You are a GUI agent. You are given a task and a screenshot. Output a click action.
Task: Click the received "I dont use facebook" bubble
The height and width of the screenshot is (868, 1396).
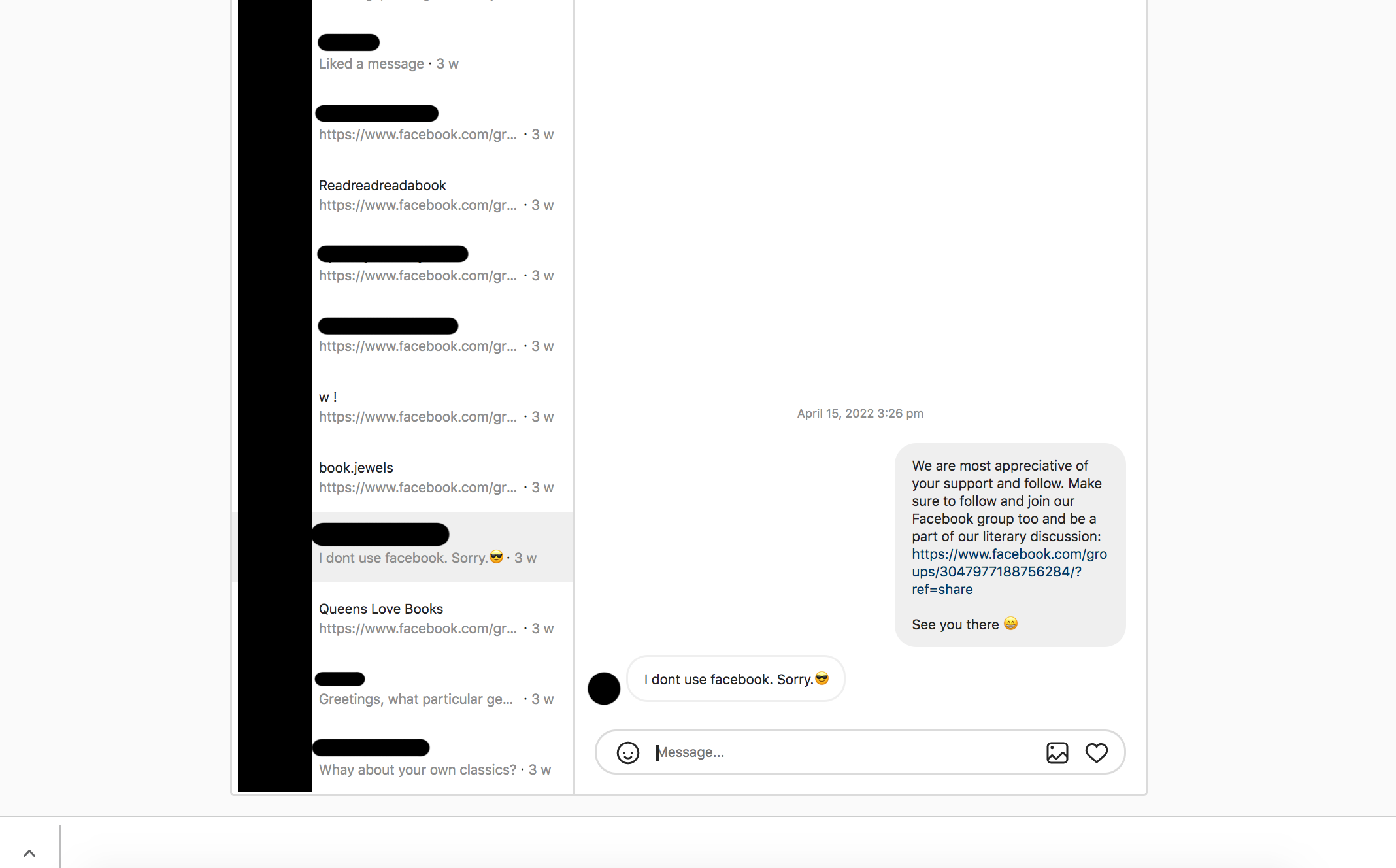(x=736, y=679)
